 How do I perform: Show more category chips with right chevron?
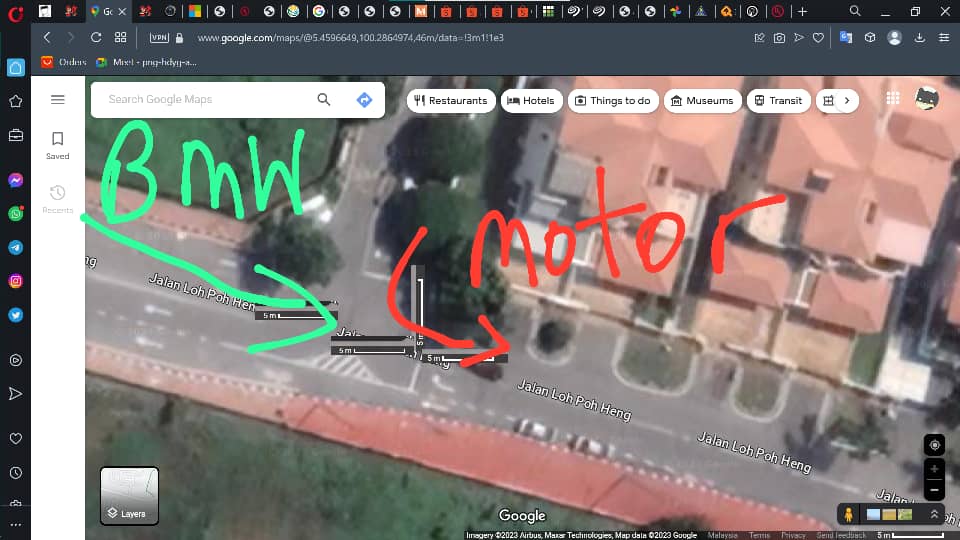(x=847, y=100)
